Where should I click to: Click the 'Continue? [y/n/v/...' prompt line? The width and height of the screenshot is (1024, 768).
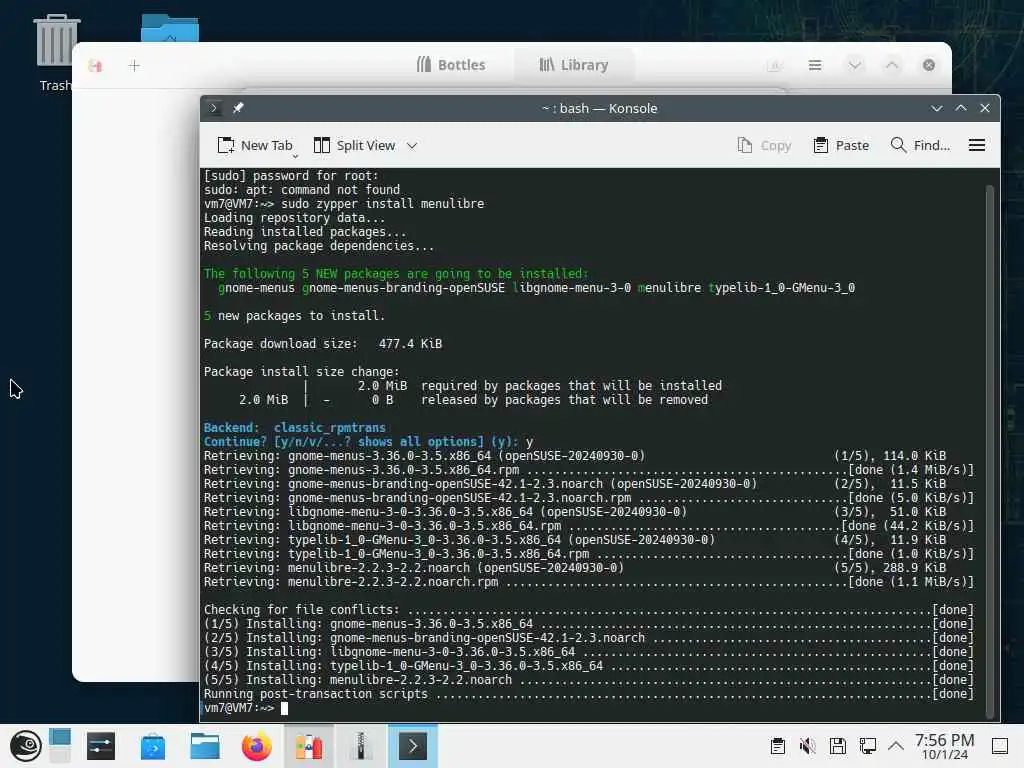[x=368, y=441]
